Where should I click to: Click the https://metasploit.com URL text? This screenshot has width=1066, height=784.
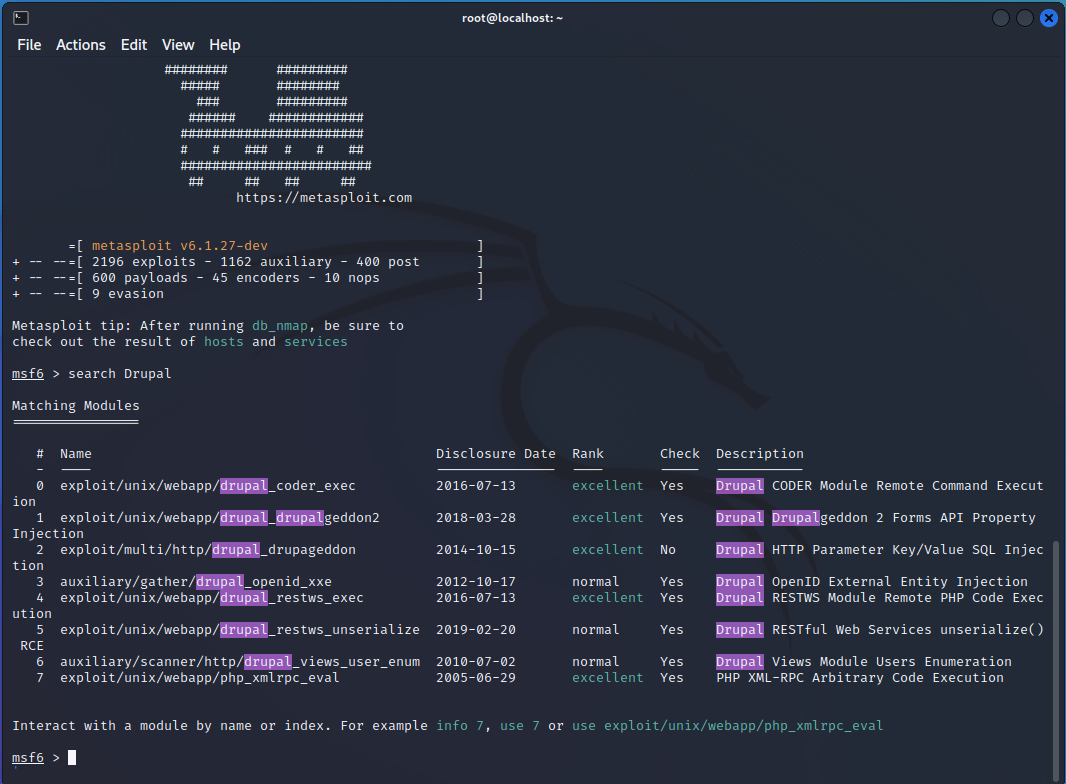point(324,198)
